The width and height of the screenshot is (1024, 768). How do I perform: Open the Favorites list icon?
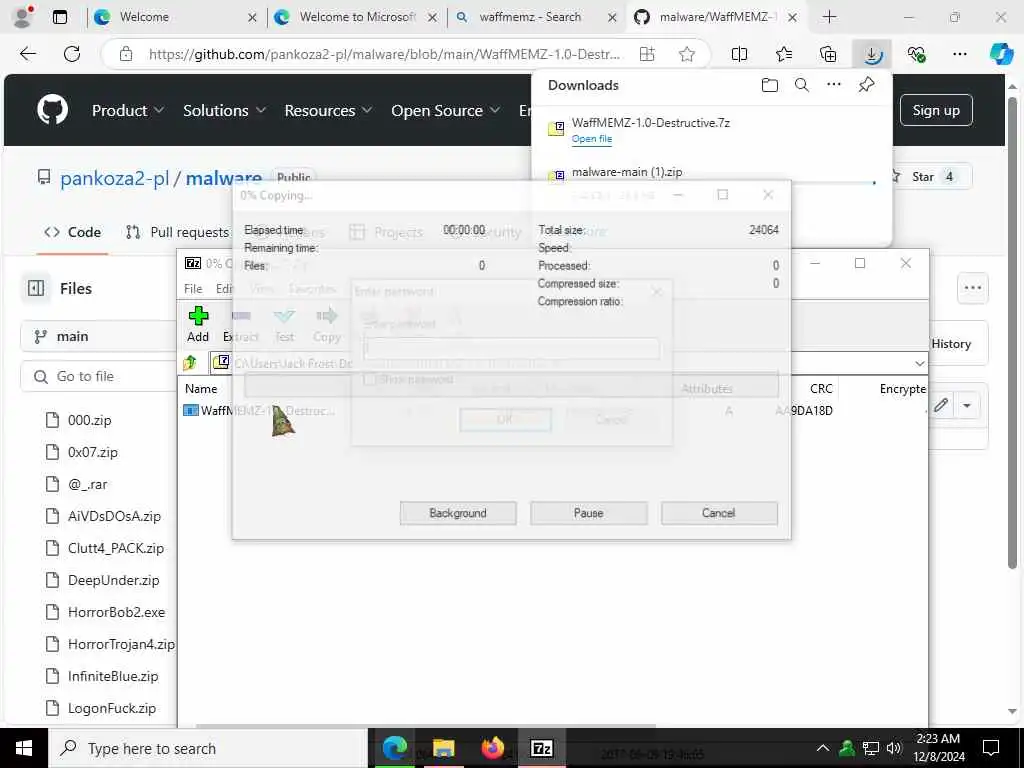click(x=784, y=54)
